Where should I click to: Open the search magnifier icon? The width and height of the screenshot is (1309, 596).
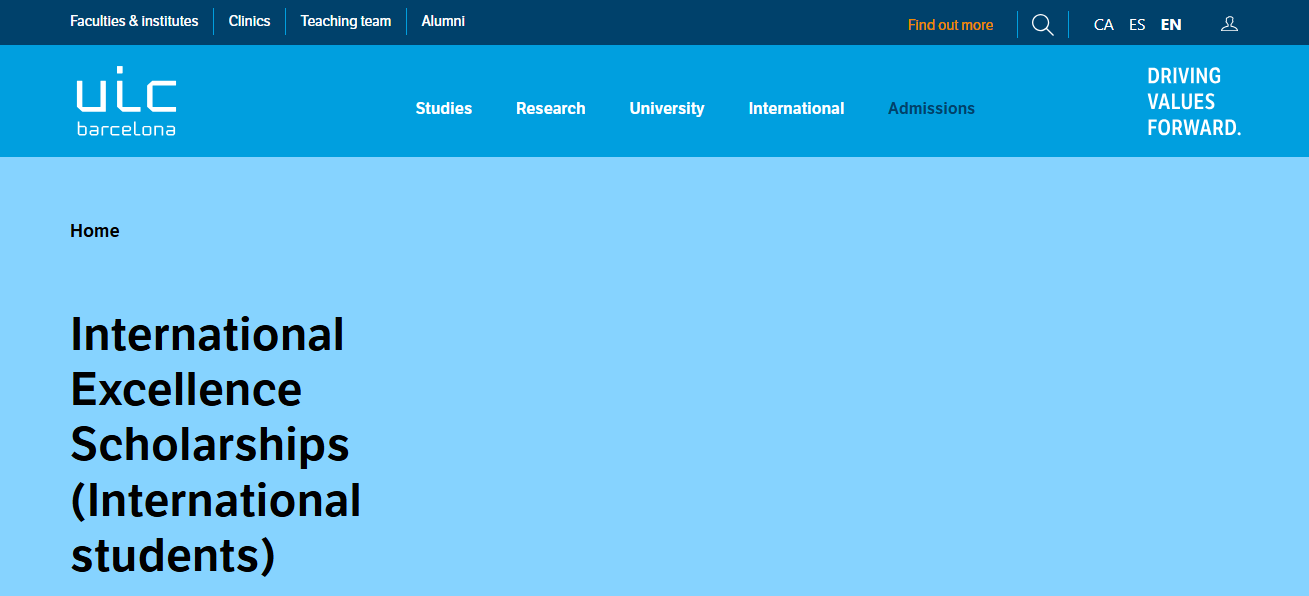click(x=1042, y=25)
